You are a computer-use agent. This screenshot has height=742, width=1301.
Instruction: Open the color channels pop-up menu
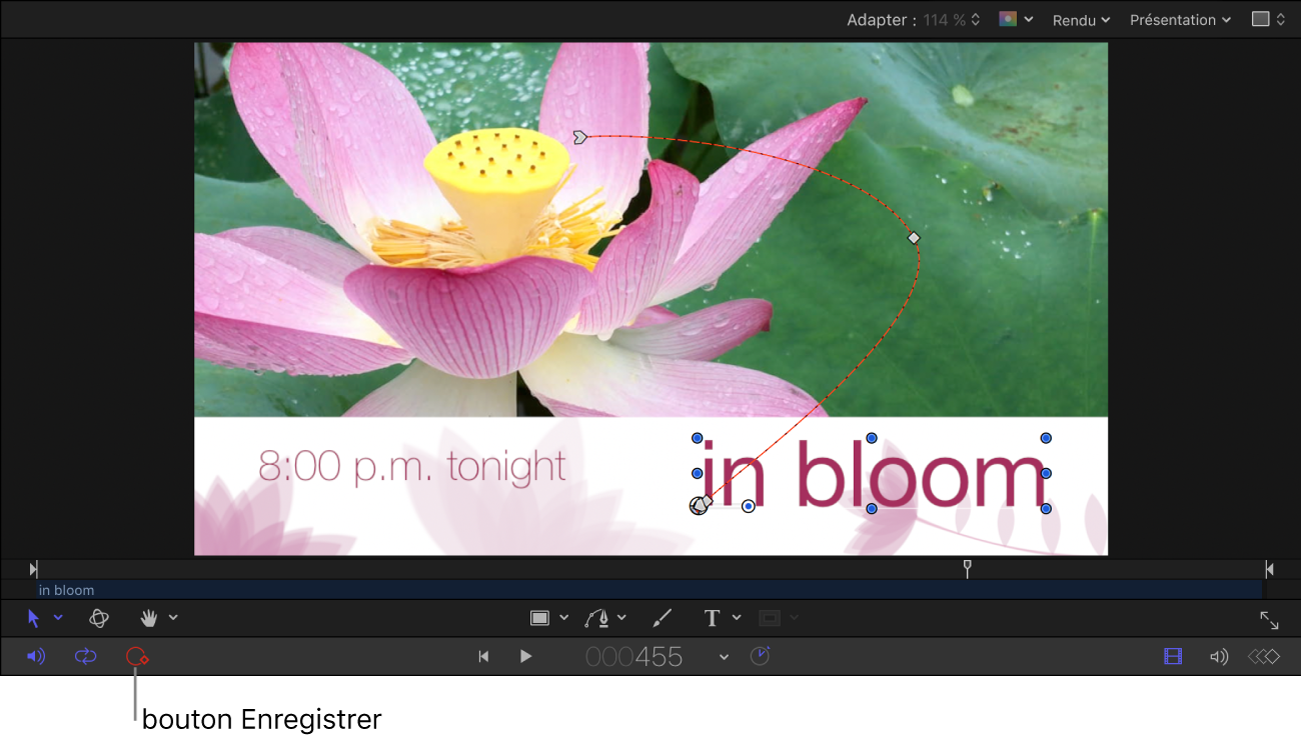(x=1015, y=20)
